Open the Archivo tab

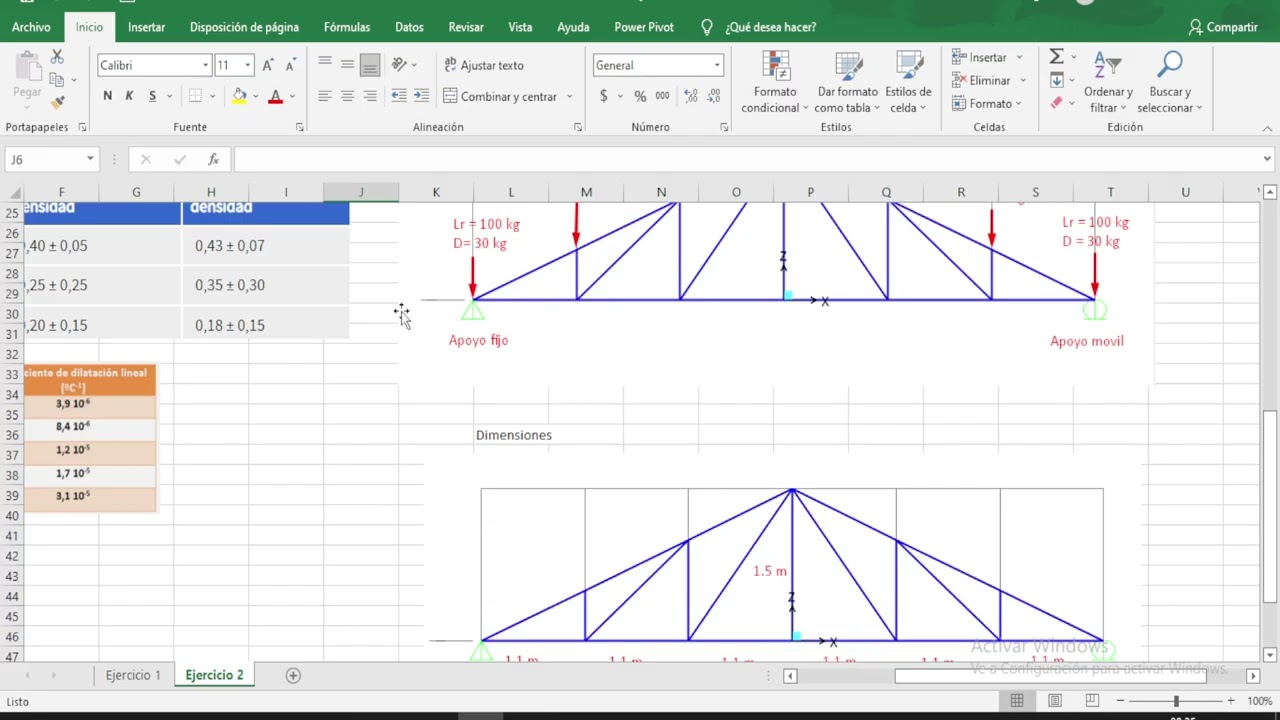[31, 27]
